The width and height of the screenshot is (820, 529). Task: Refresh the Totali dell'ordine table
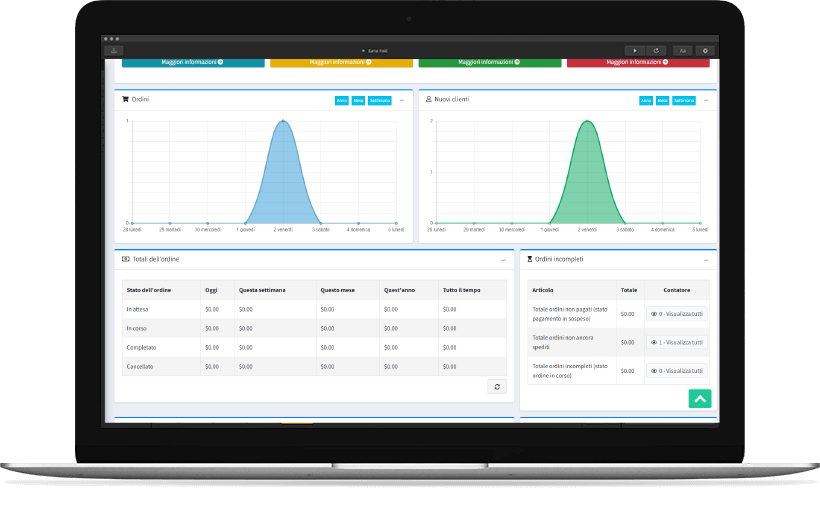click(x=497, y=387)
